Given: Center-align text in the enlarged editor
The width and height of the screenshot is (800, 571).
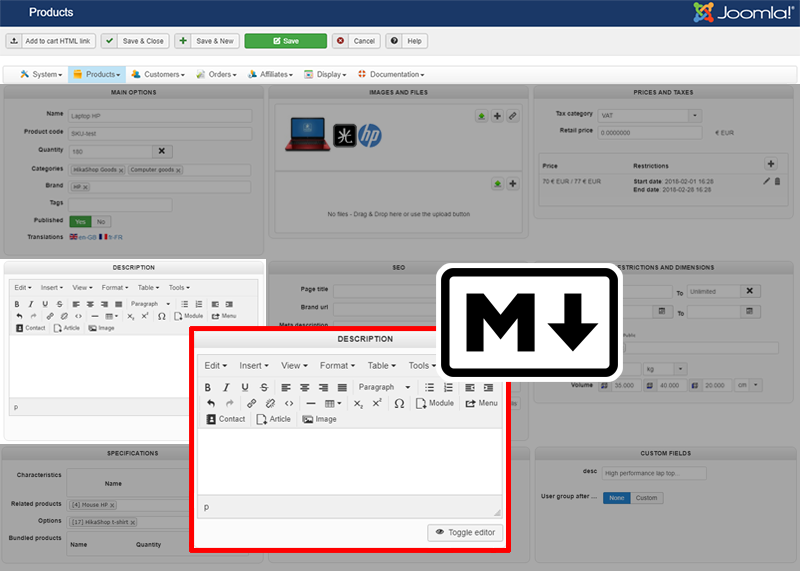Looking at the screenshot, I should click(305, 387).
